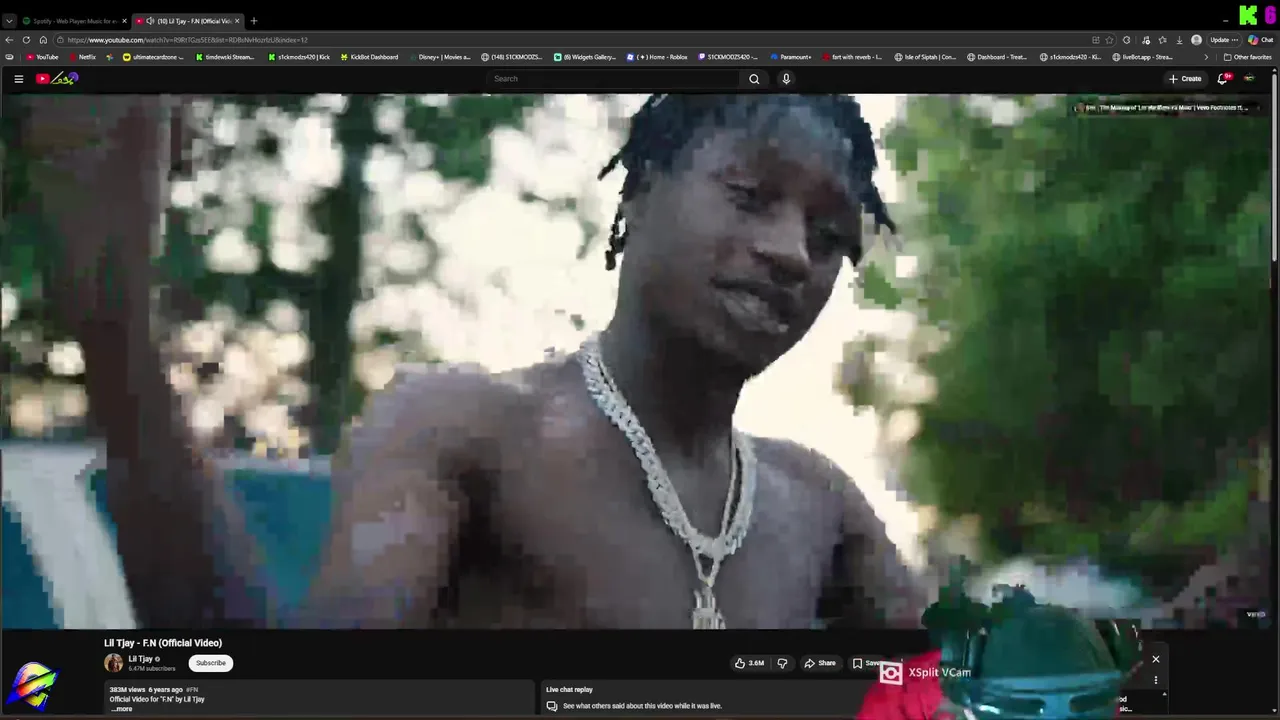The image size is (1280, 720).
Task: Open the Lil Tjay channel name link
Action: pos(140,659)
